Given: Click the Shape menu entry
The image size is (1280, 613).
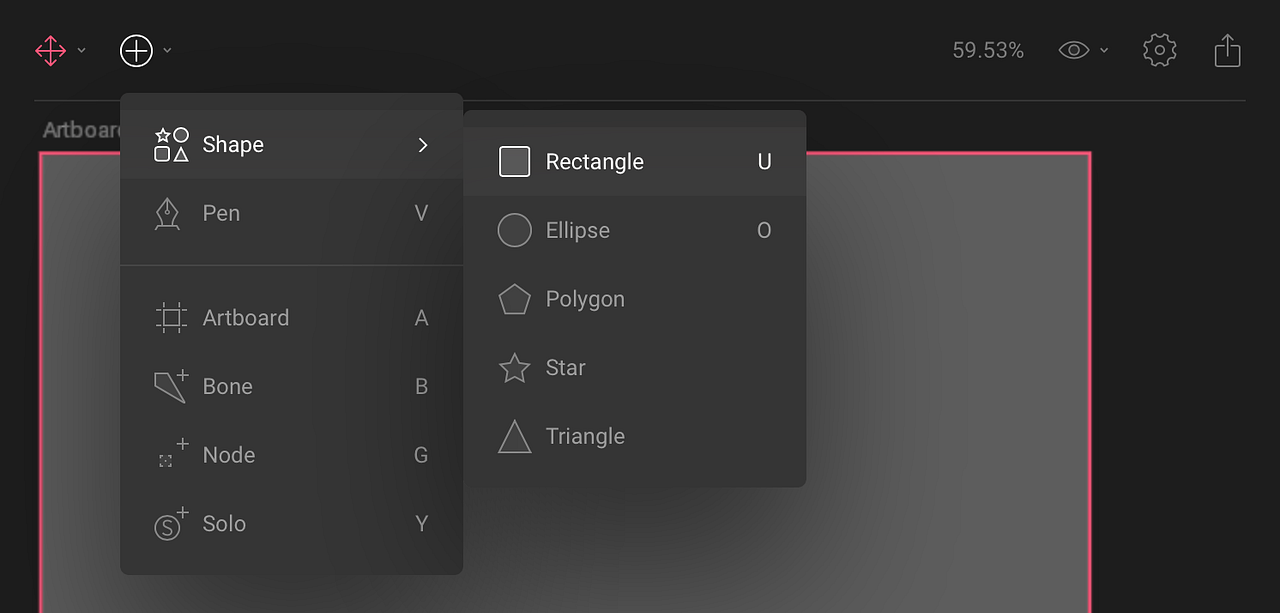Looking at the screenshot, I should [233, 144].
